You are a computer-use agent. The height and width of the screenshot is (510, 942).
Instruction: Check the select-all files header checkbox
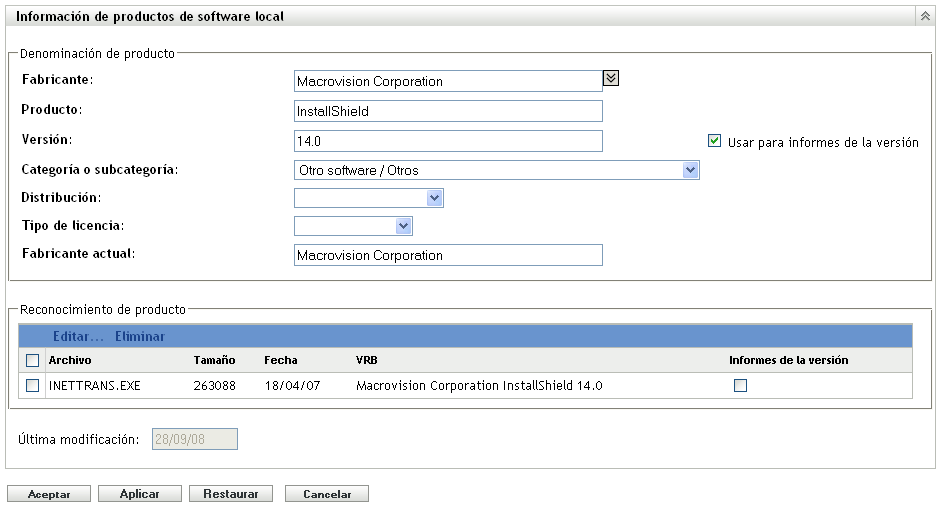[32, 360]
